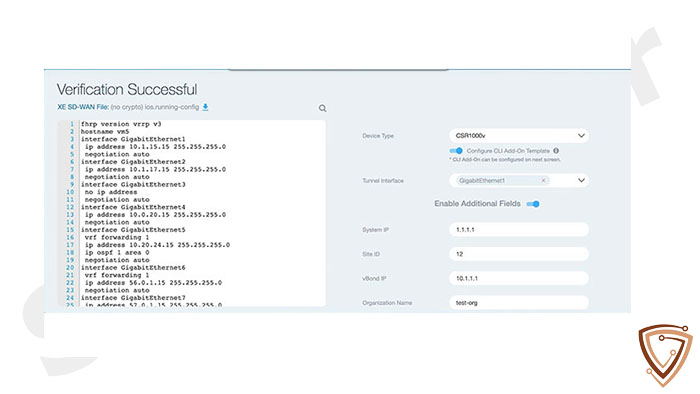
Task: Select line 'no ip address'
Action: 111,192
